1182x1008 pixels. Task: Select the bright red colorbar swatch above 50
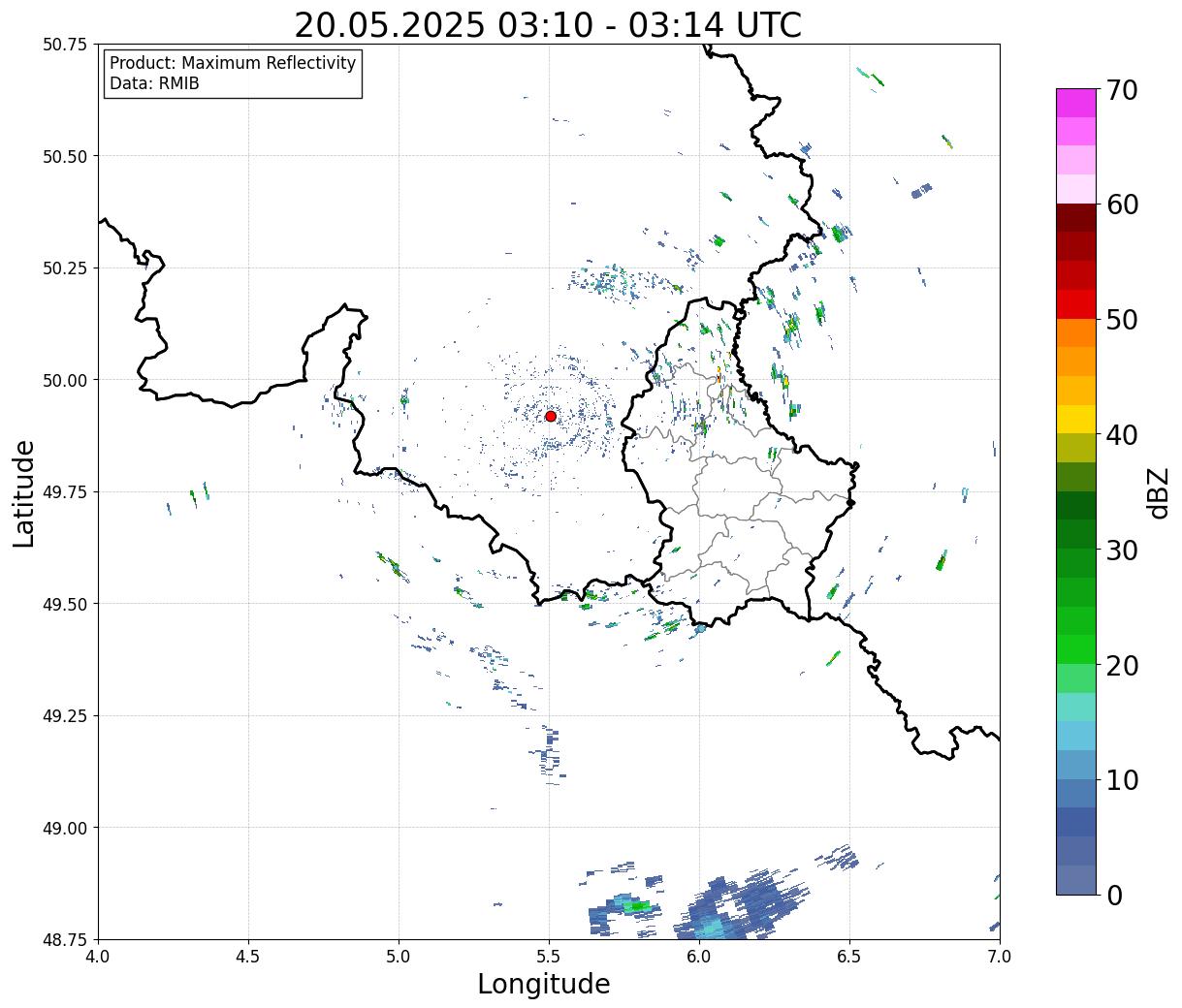click(x=1076, y=304)
